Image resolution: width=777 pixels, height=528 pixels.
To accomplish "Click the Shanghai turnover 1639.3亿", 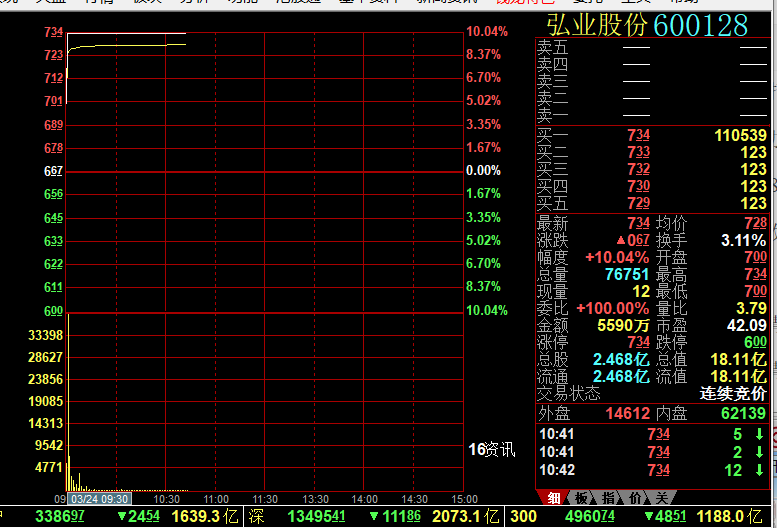I will pyautogui.click(x=205, y=517).
